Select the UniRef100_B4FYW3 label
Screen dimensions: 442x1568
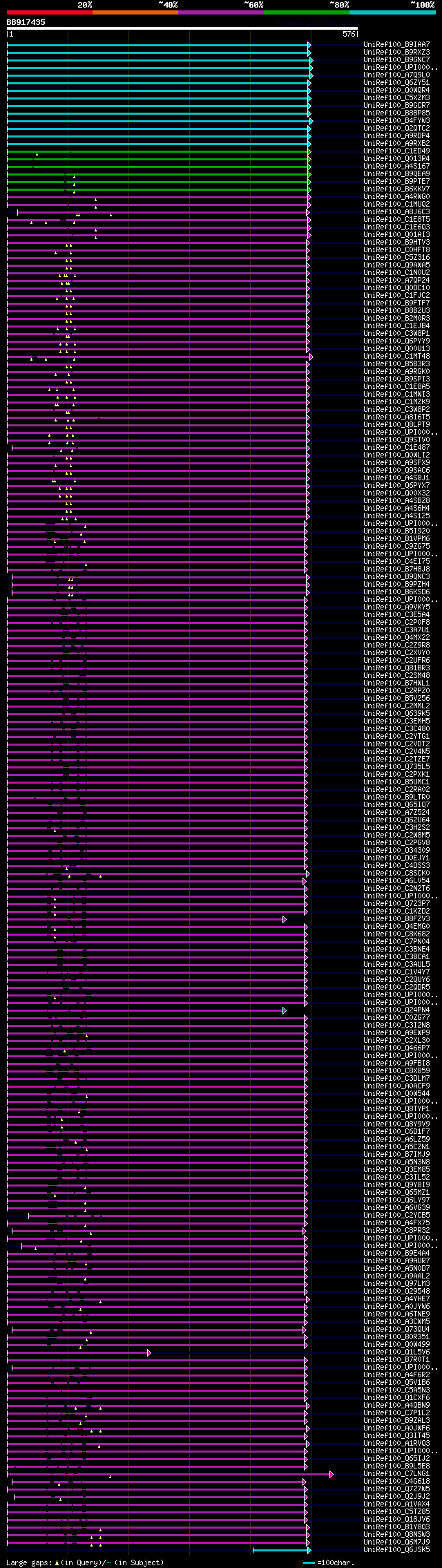tap(396, 120)
